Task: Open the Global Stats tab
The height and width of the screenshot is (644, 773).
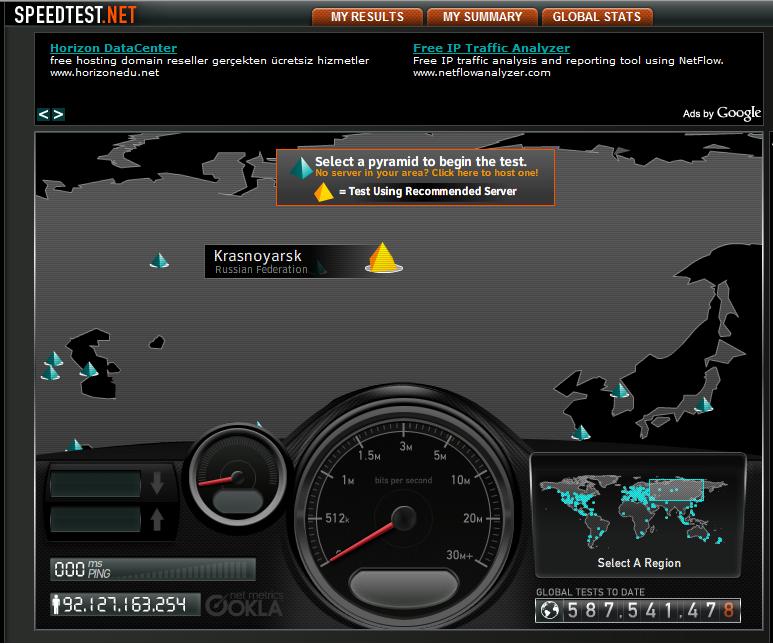Action: point(597,17)
